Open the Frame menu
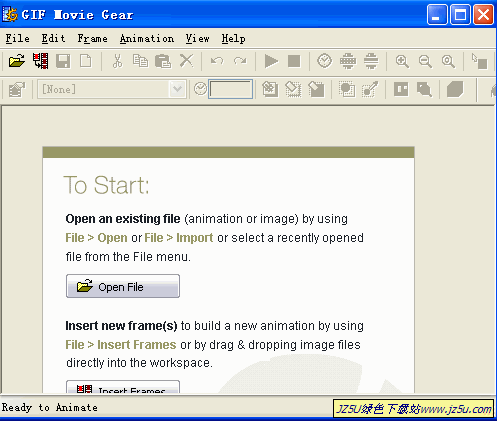This screenshot has height=421, width=497. 92,39
